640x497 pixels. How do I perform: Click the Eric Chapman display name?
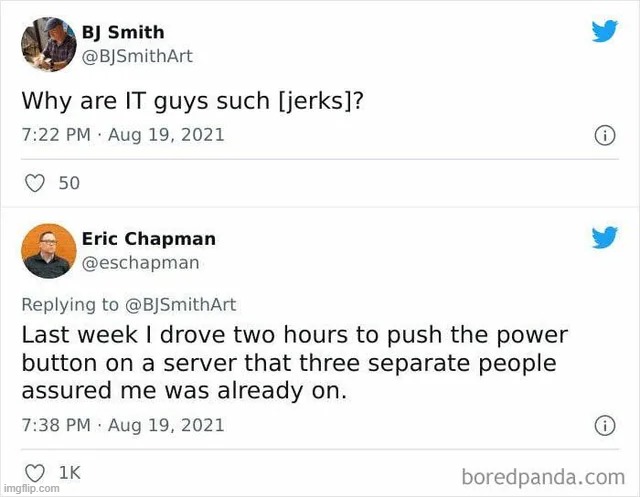pos(149,239)
